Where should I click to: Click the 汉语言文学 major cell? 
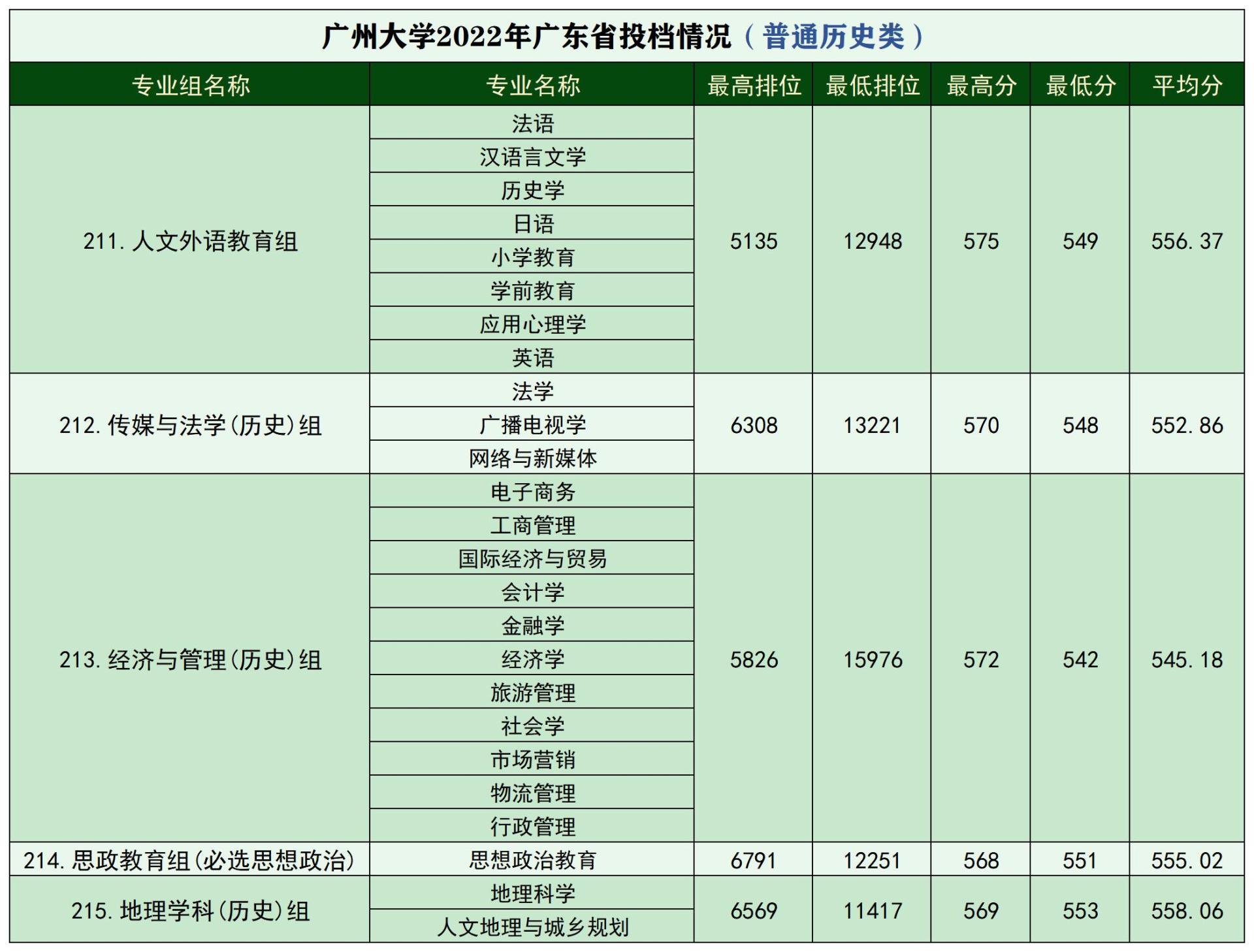(x=532, y=157)
